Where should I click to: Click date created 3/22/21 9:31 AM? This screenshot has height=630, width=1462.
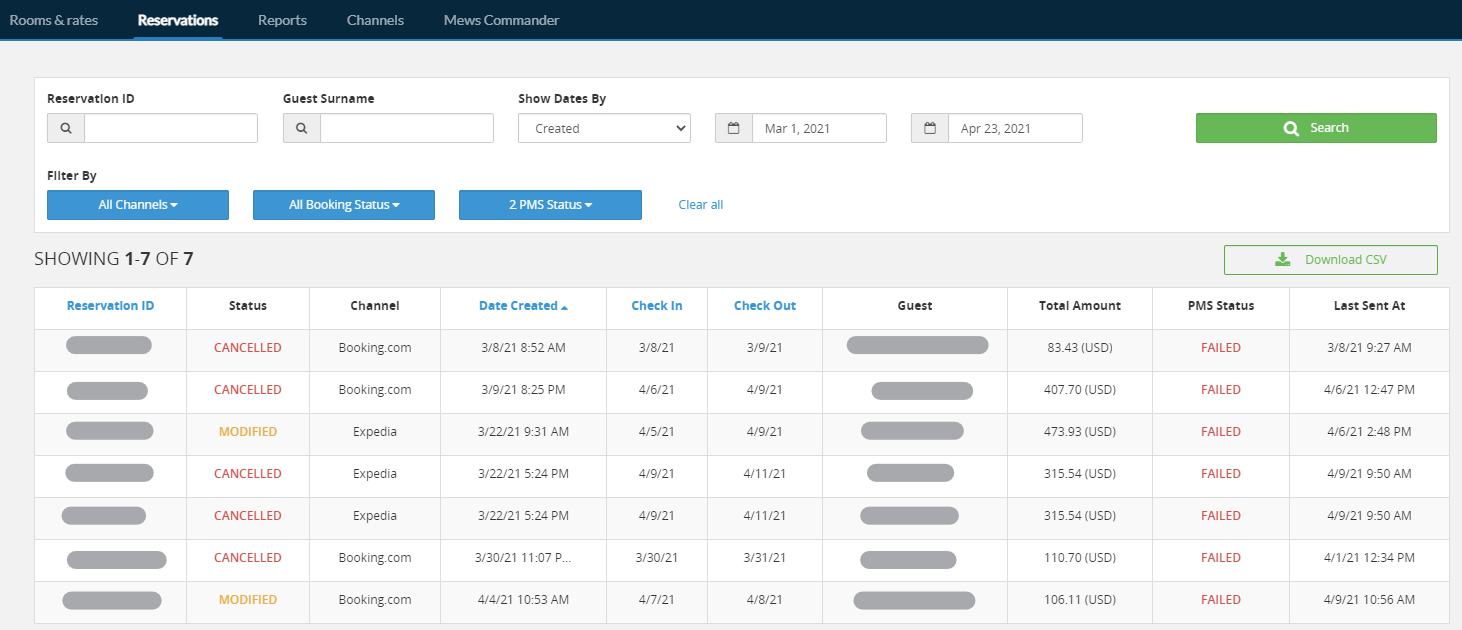(524, 432)
